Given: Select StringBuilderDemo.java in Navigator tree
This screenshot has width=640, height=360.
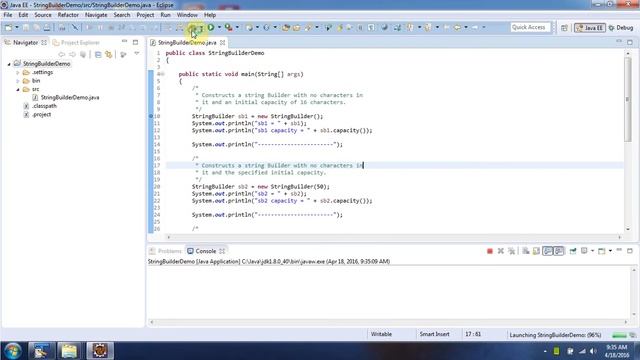Looking at the screenshot, I should tap(70, 98).
